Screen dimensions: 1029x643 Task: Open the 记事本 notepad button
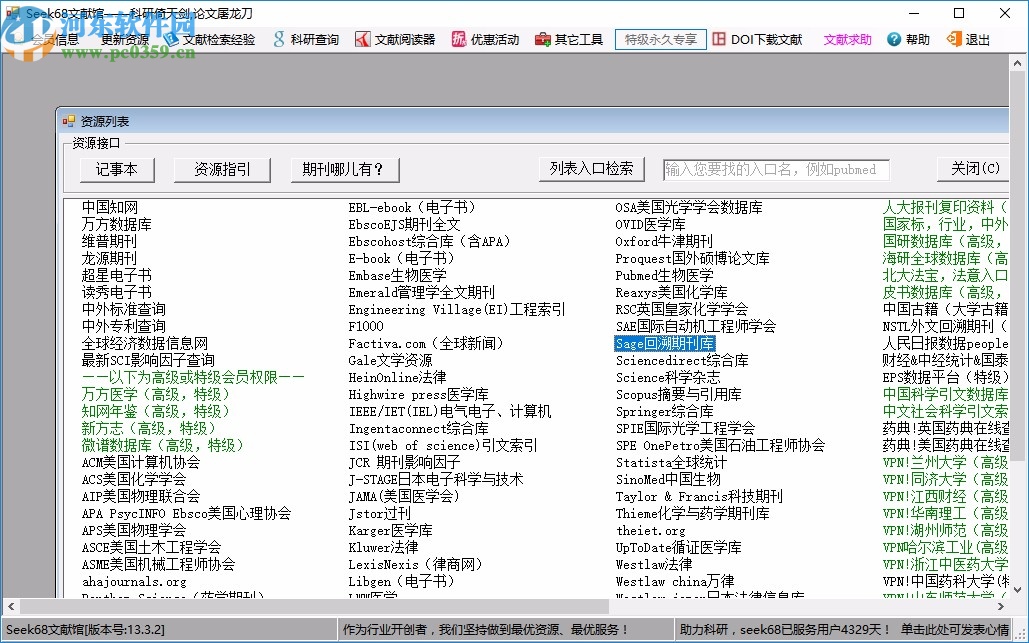click(x=117, y=169)
